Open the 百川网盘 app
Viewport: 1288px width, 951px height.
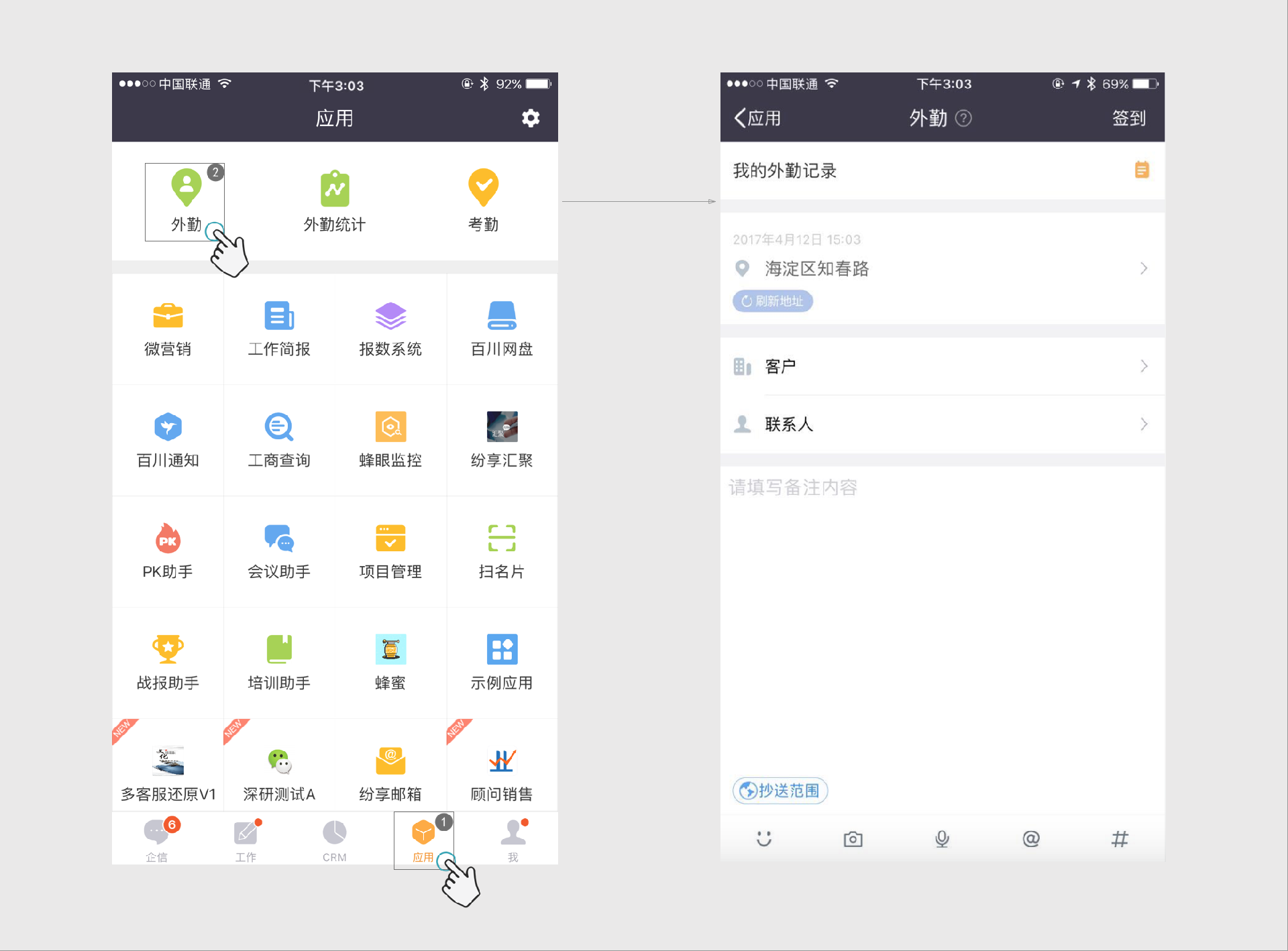(x=502, y=329)
